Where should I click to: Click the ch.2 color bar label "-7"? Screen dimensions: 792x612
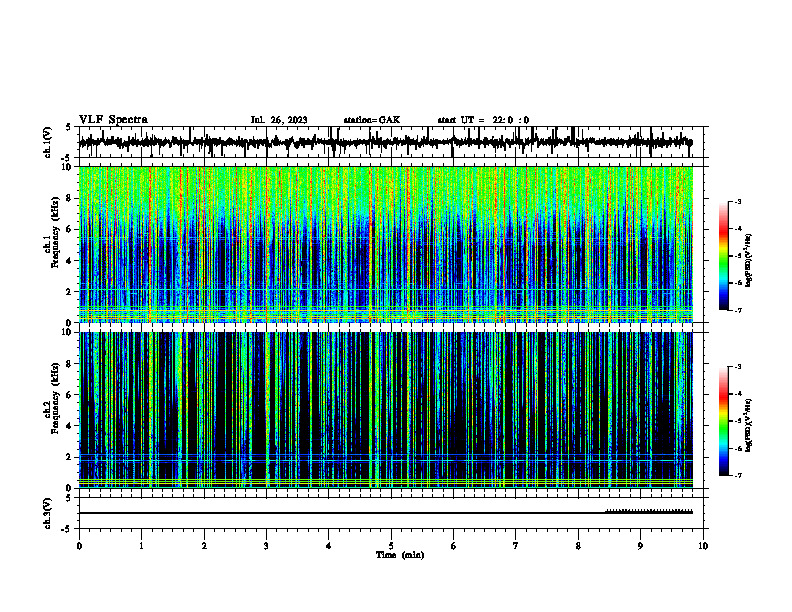click(x=738, y=476)
